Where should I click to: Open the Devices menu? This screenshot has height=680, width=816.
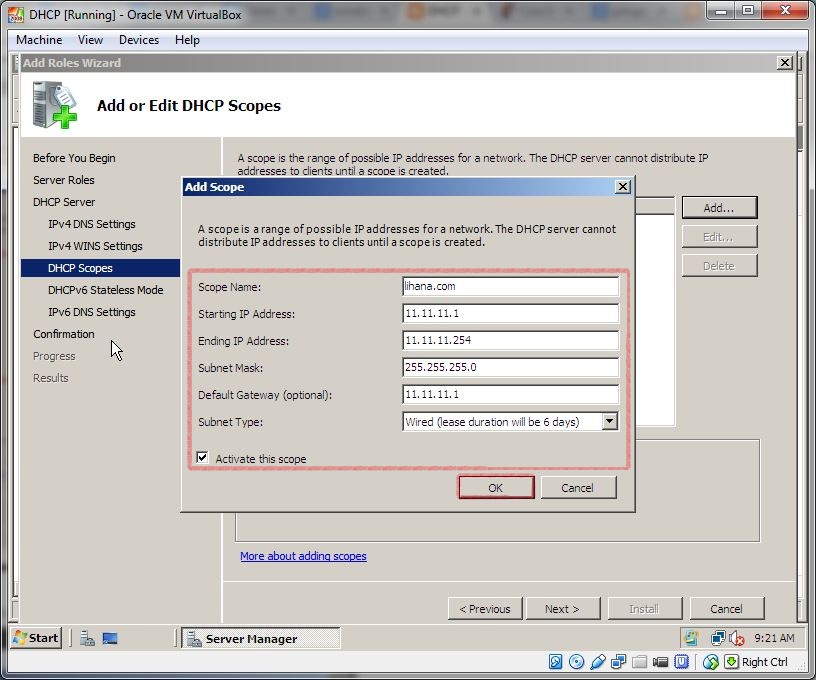[x=138, y=40]
